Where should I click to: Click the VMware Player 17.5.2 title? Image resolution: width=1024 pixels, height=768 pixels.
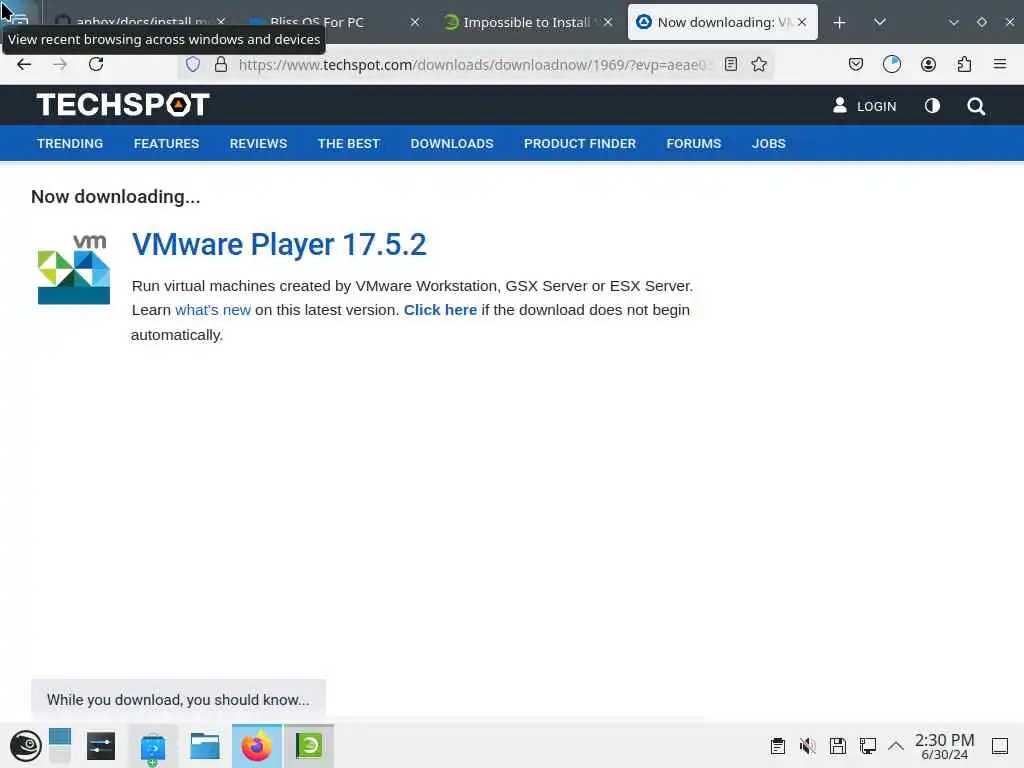click(x=279, y=245)
